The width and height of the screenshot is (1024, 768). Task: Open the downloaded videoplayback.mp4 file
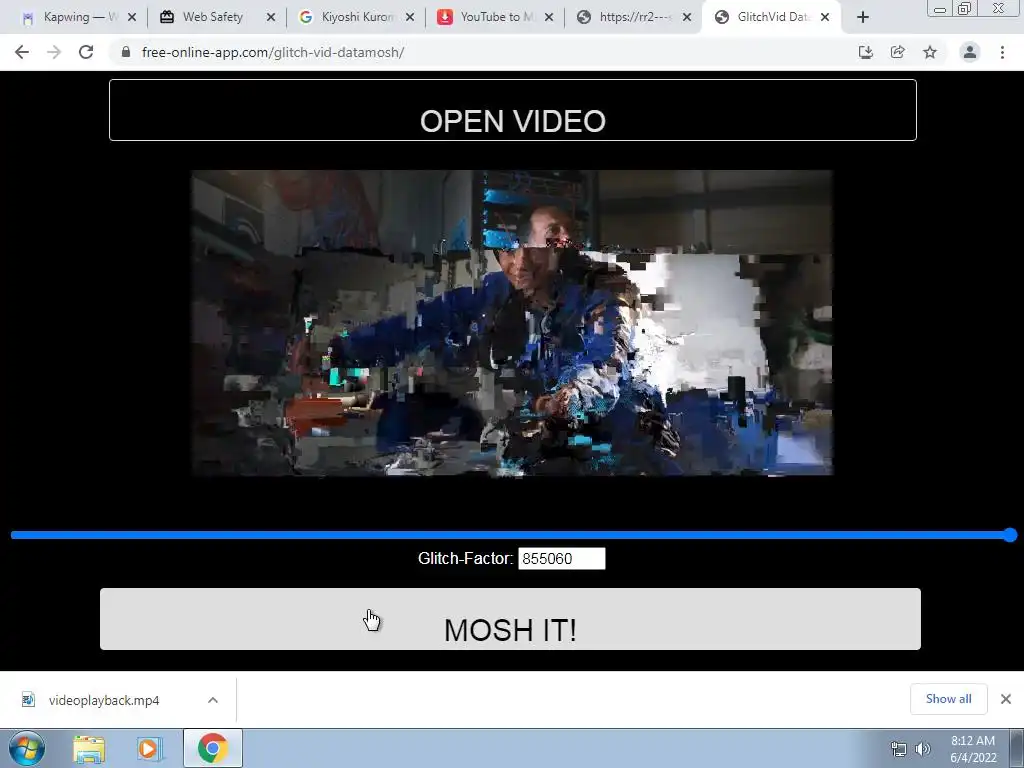point(103,700)
